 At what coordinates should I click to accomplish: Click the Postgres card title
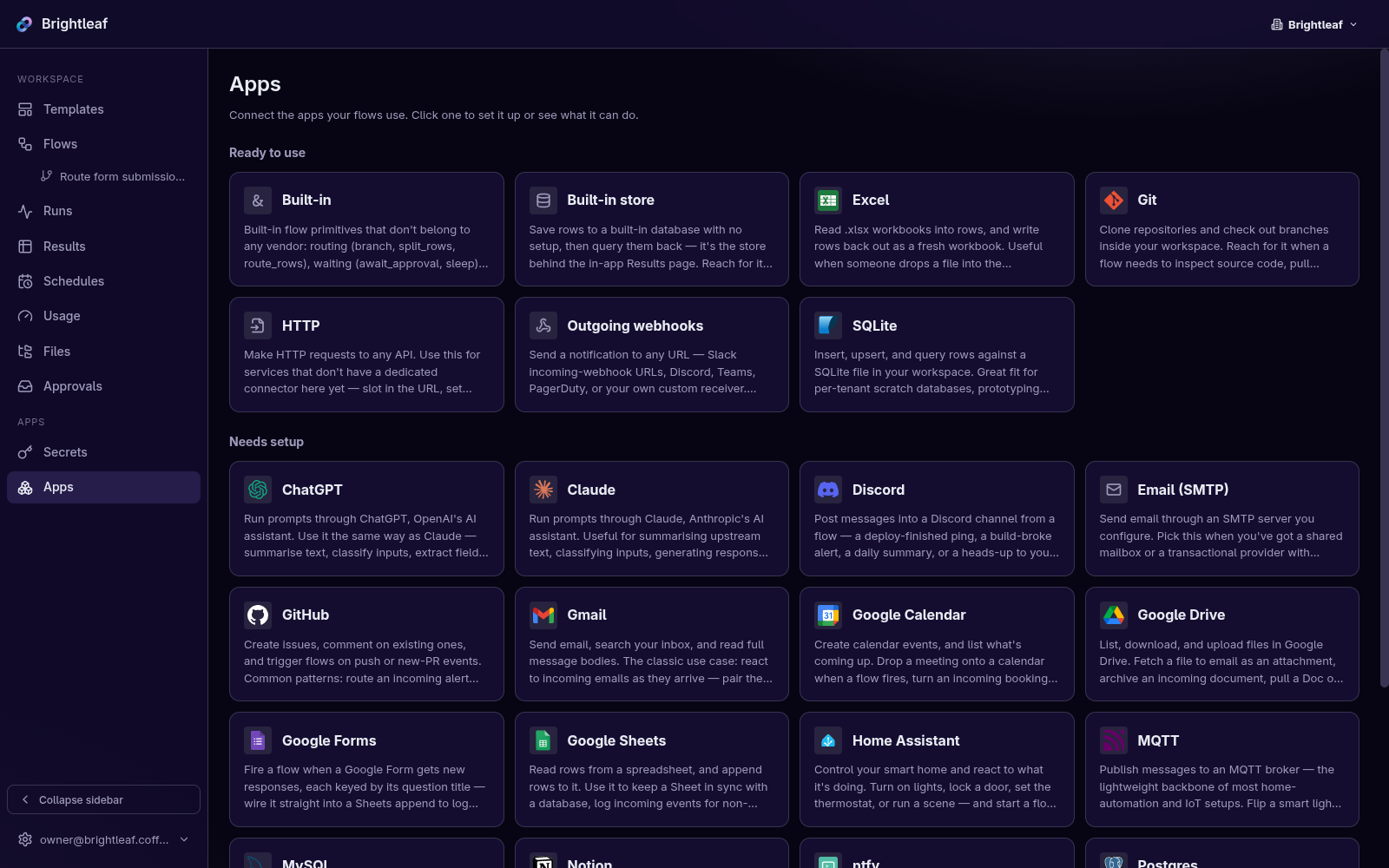tap(1168, 863)
